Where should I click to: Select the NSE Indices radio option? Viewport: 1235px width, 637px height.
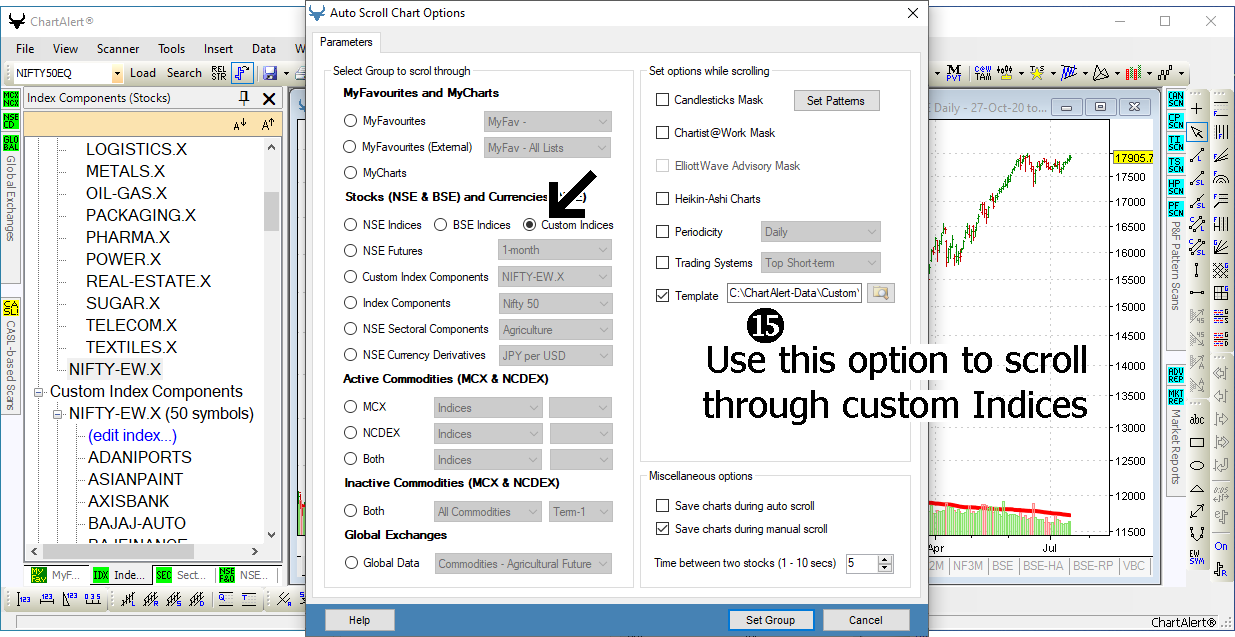350,225
